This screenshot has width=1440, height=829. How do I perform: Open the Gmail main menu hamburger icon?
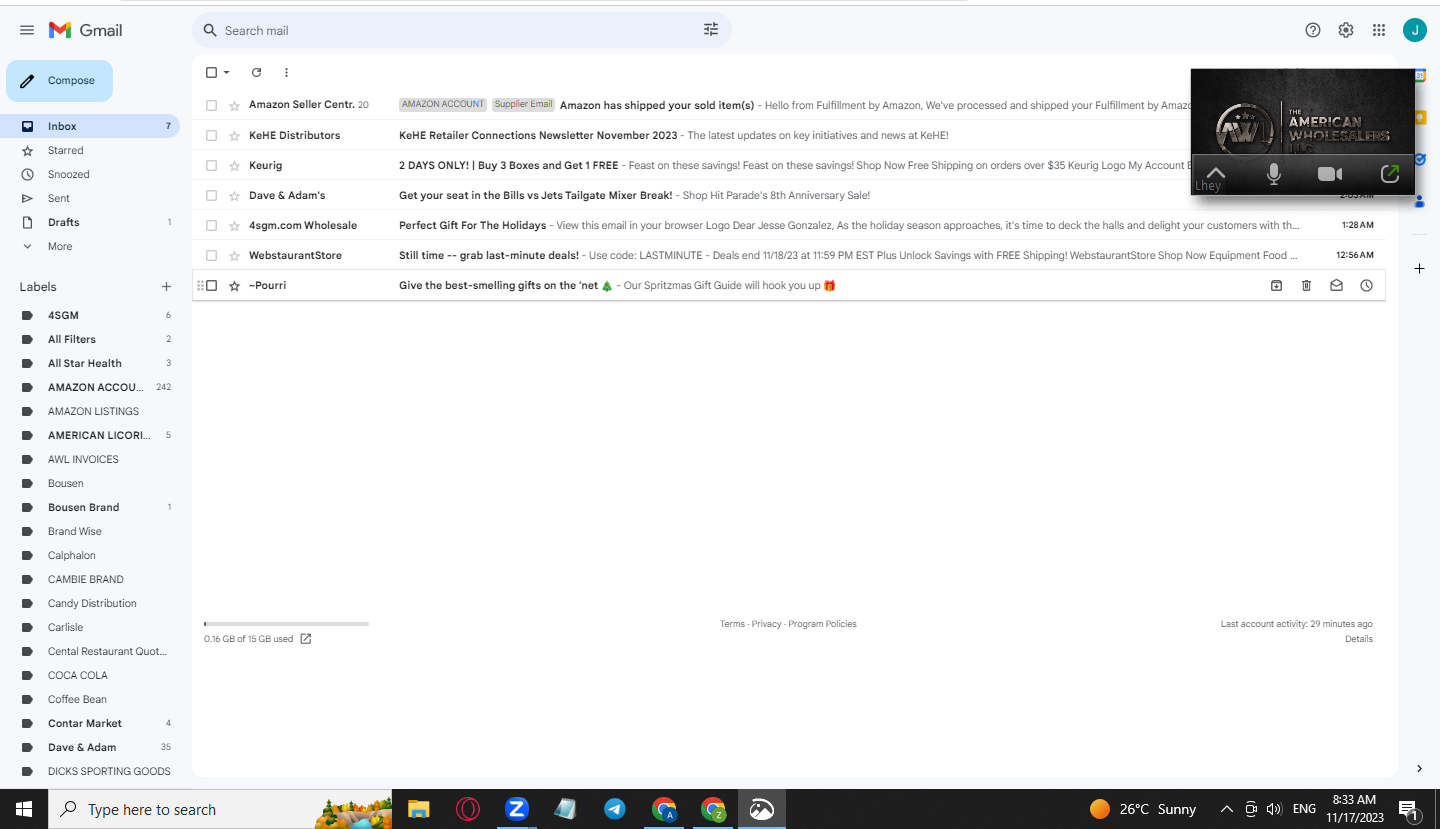pyautogui.click(x=27, y=30)
